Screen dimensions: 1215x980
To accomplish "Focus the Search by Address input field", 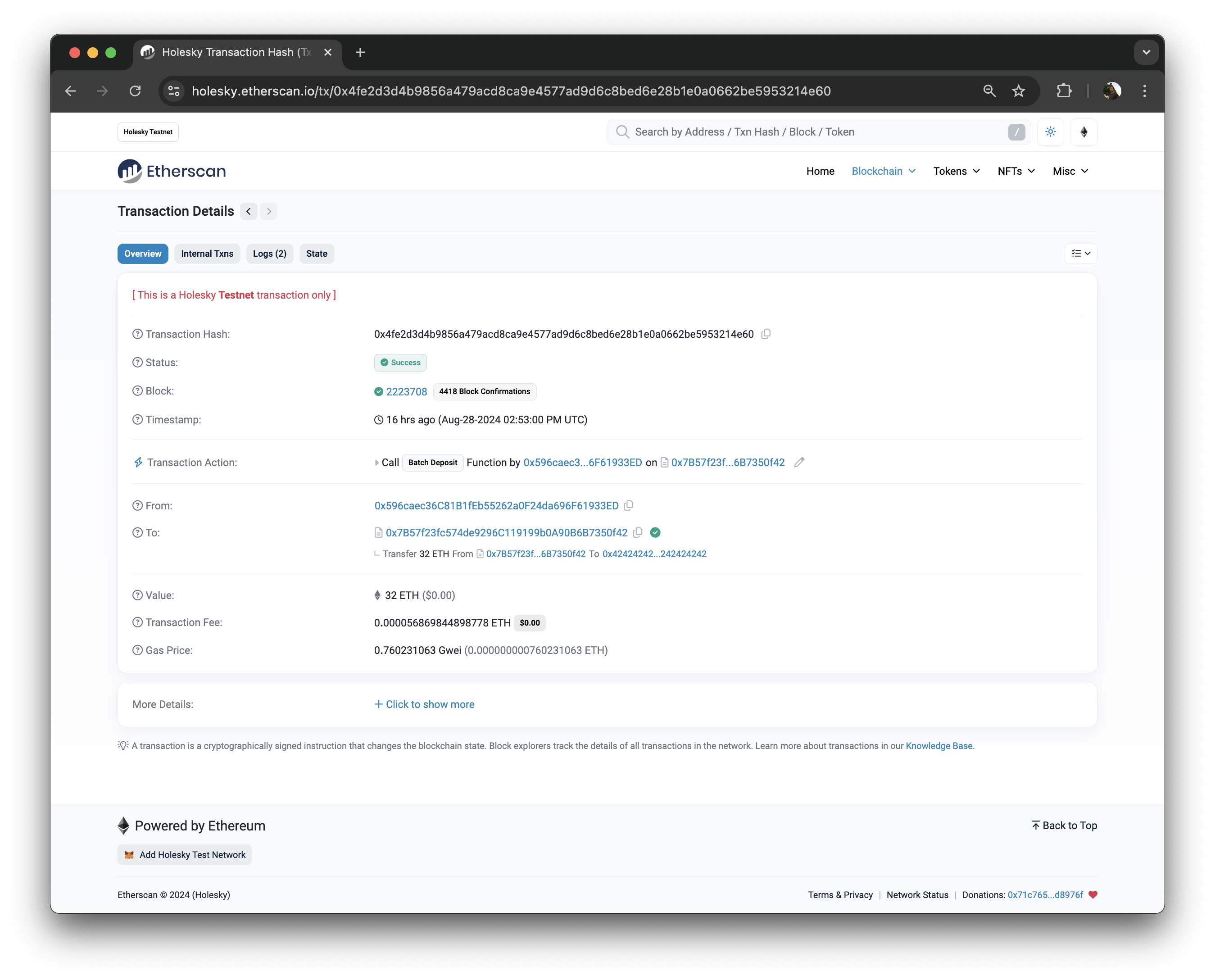I will (819, 132).
